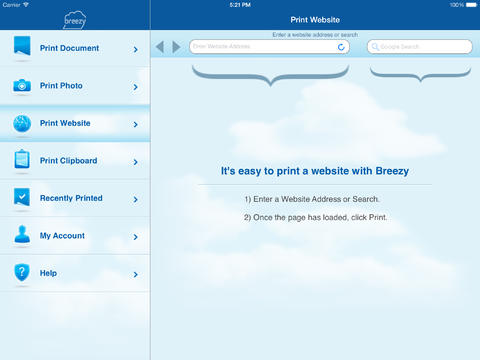The height and width of the screenshot is (360, 480).
Task: Tap the Wi-Fi indicator in status bar
Action: pos(26,5)
